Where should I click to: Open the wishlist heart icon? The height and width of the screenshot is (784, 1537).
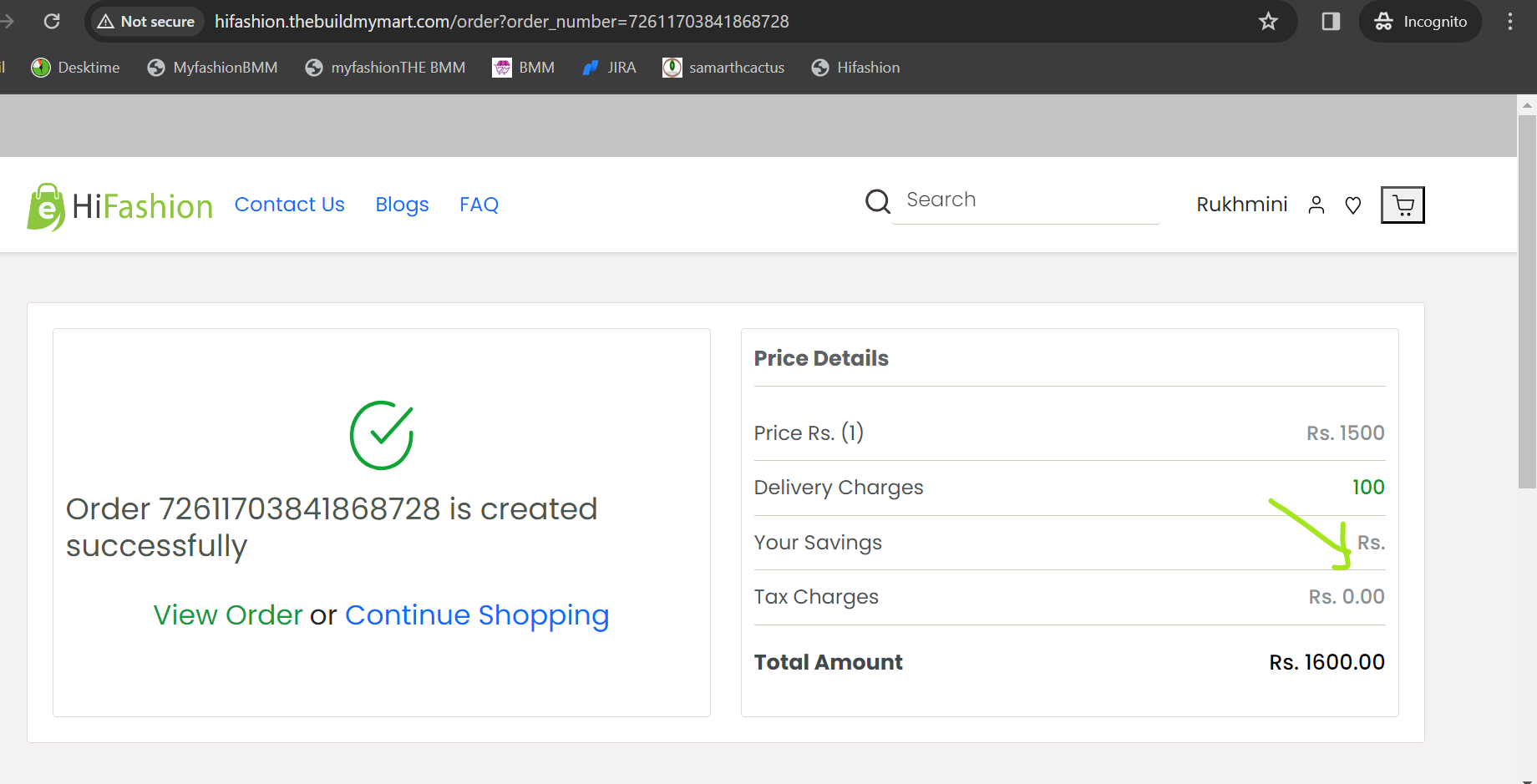(x=1353, y=205)
